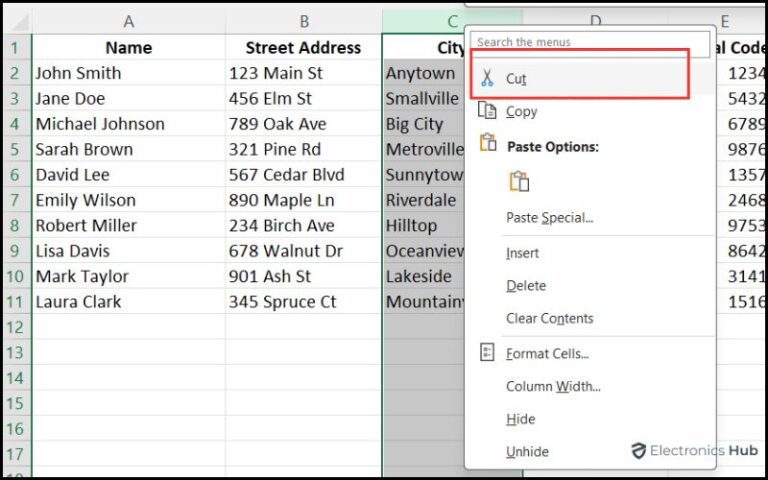Select cell with 678 Walnut Dr
The image size is (768, 480).
coord(304,251)
